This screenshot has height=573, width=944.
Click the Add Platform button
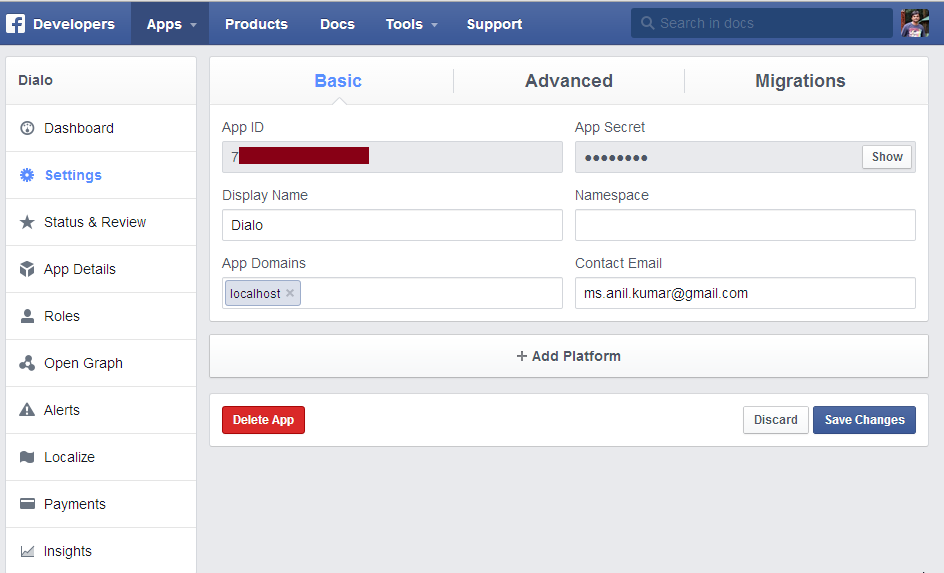[x=569, y=356]
